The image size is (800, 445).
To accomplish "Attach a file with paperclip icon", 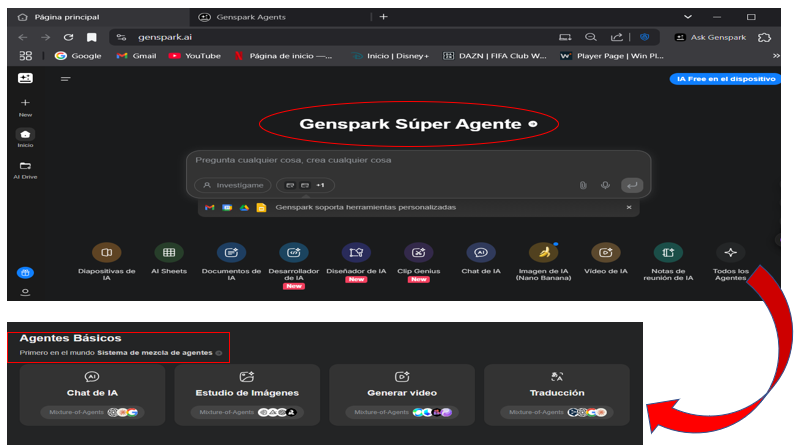I will coord(583,185).
